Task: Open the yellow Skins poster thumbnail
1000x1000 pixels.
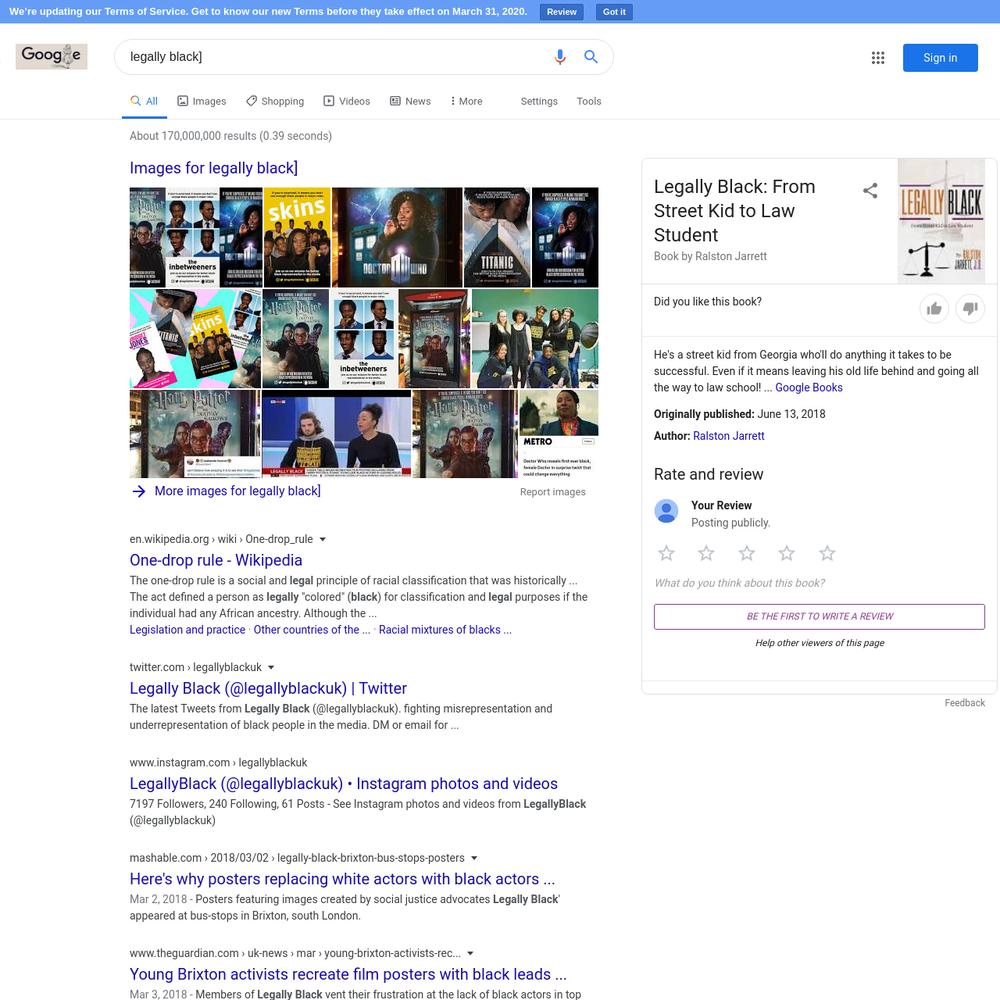Action: coord(297,237)
